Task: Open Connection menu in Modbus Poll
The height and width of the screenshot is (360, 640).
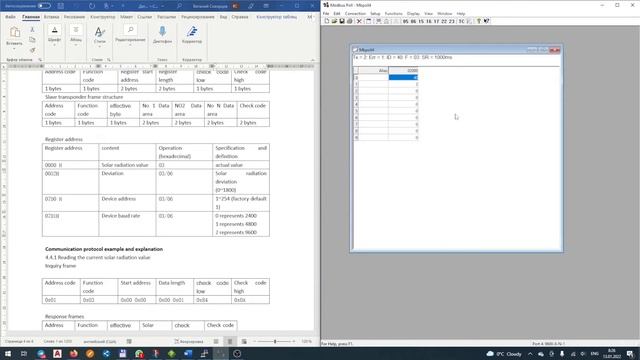Action: (355, 13)
